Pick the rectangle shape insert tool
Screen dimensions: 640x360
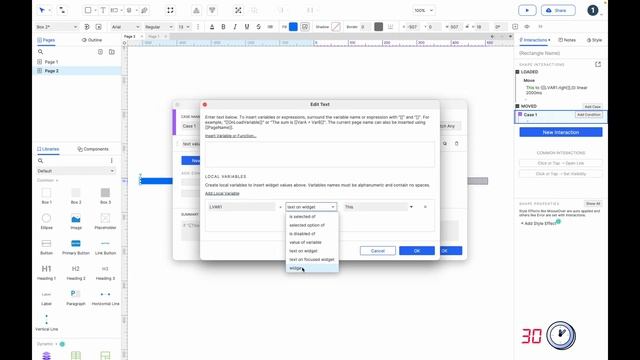(x=88, y=10)
